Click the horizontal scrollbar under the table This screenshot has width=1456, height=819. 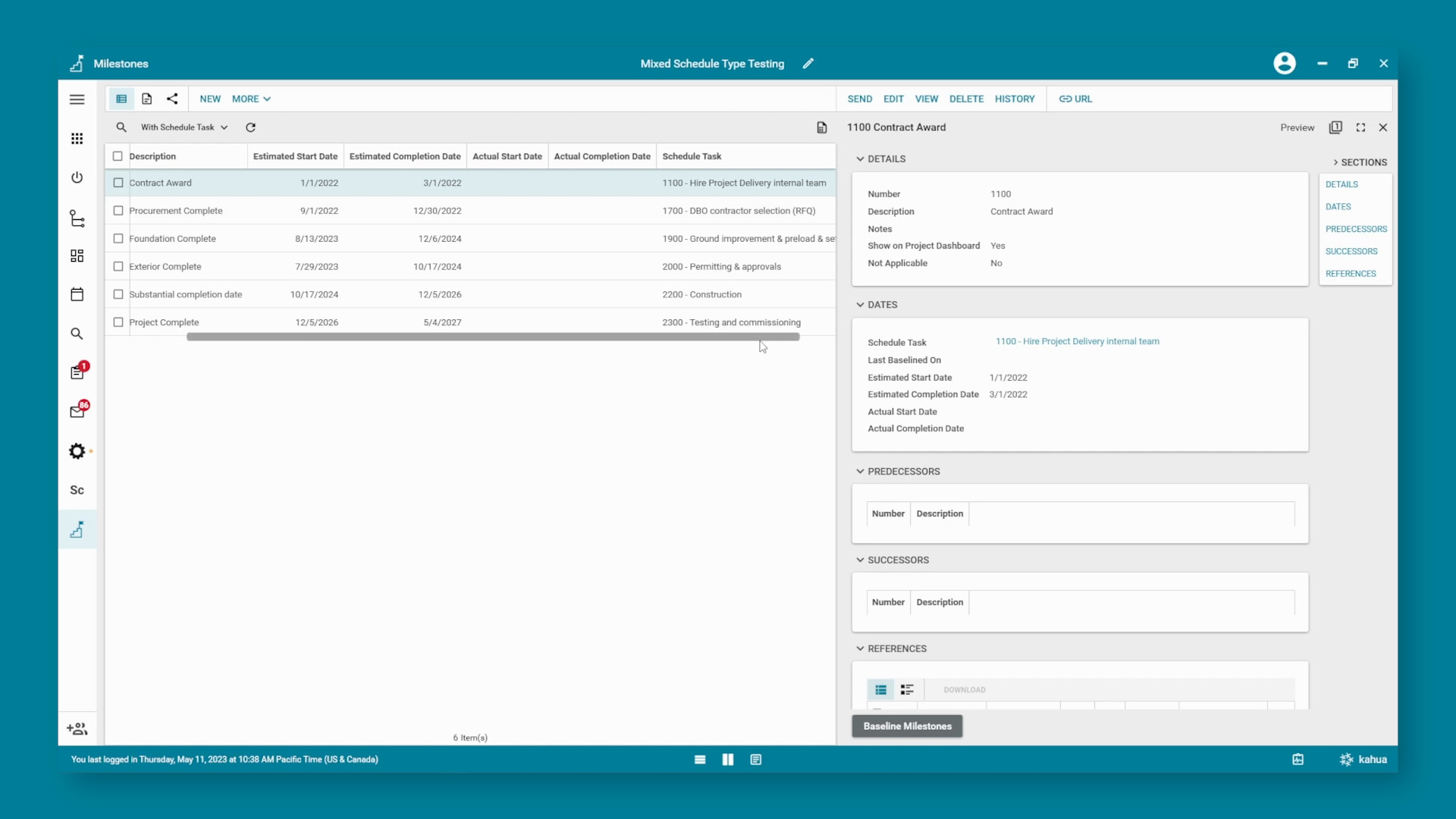click(x=493, y=337)
